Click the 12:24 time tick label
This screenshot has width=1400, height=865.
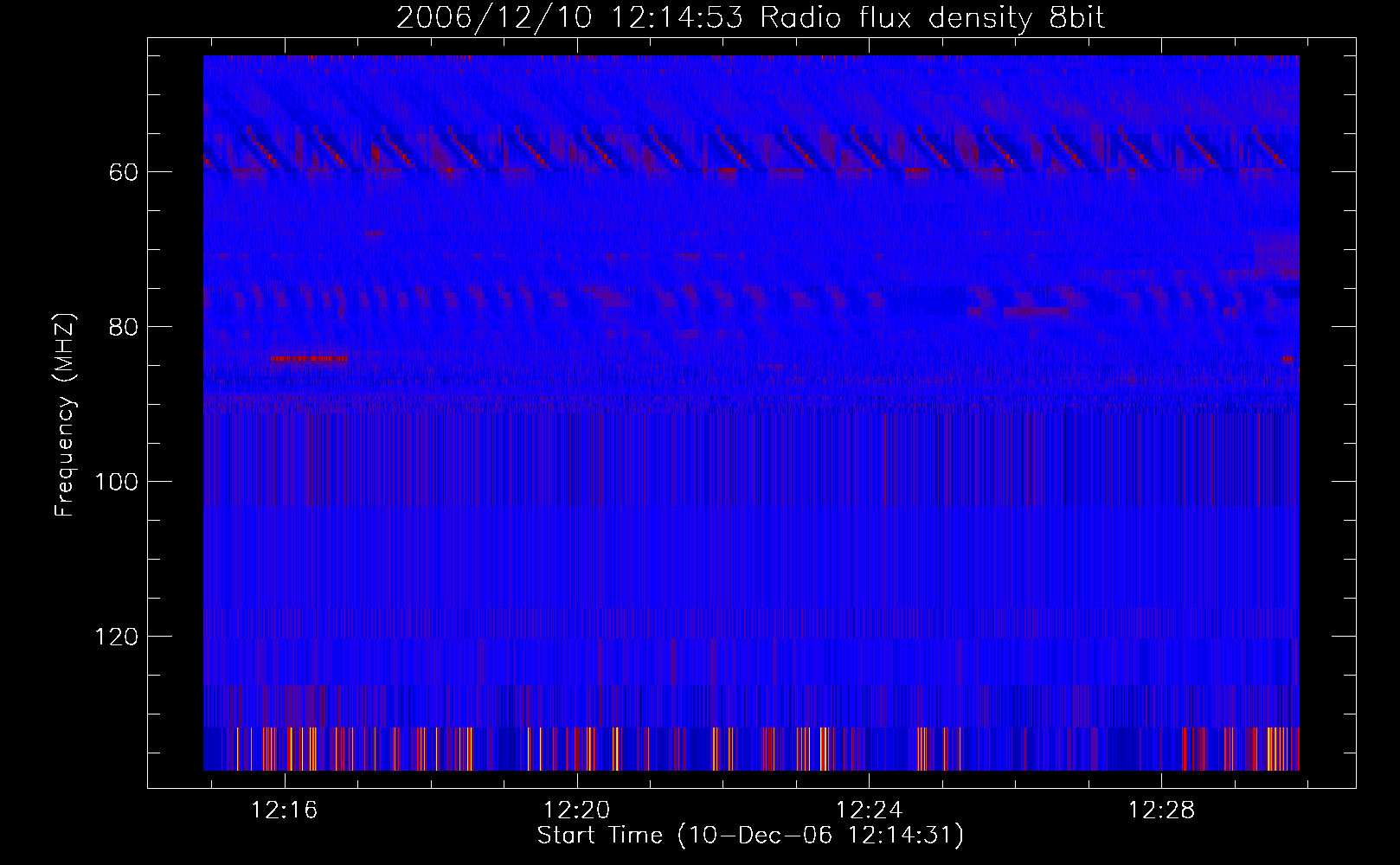[869, 810]
